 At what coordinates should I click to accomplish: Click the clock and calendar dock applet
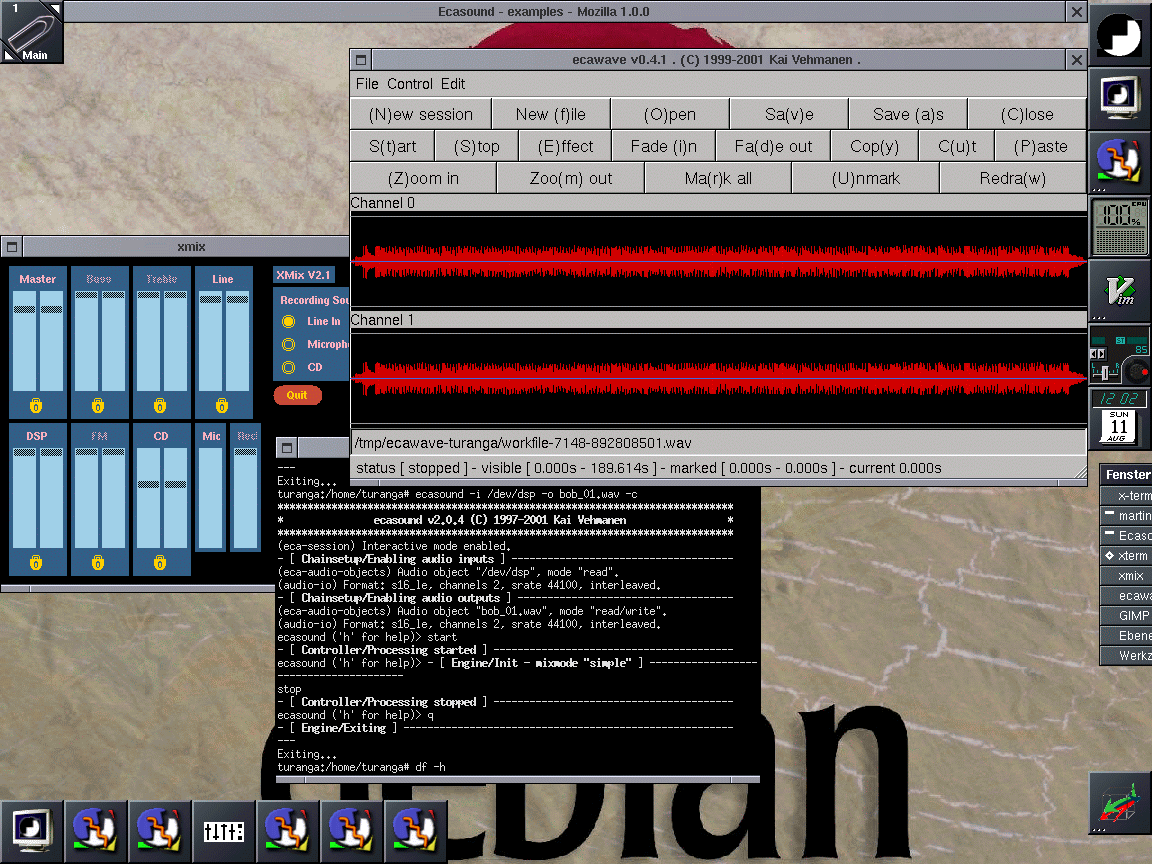pos(1119,417)
